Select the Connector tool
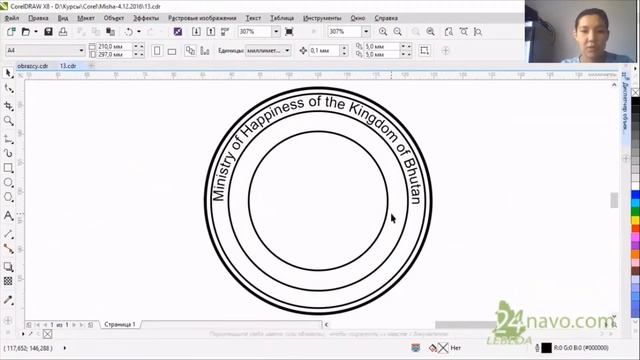Screen dimensions: 640x360 coord(9,249)
